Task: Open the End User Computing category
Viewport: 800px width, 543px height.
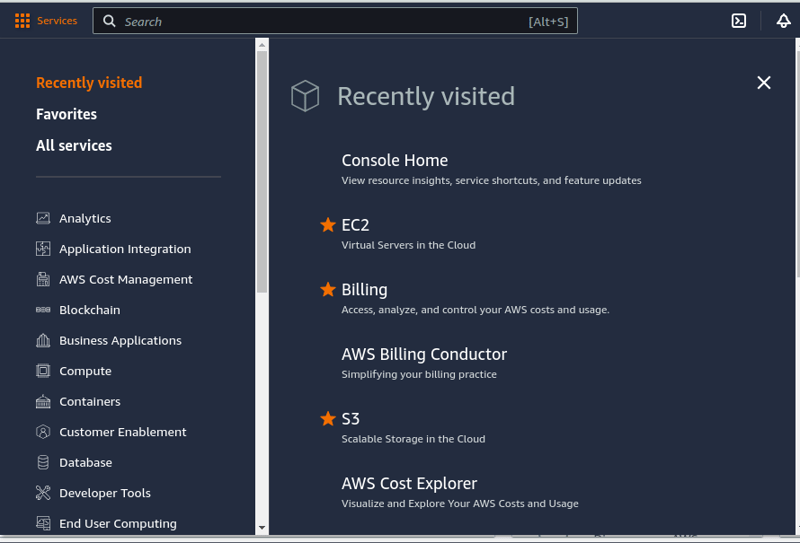Action: click(x=118, y=524)
